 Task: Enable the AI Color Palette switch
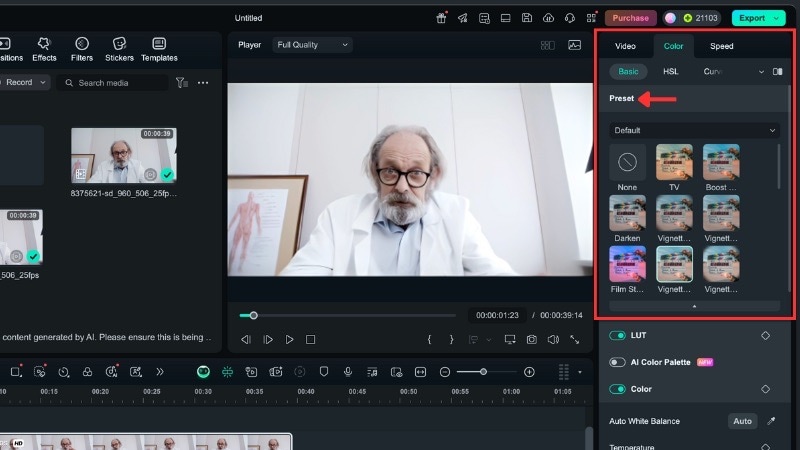click(617, 362)
